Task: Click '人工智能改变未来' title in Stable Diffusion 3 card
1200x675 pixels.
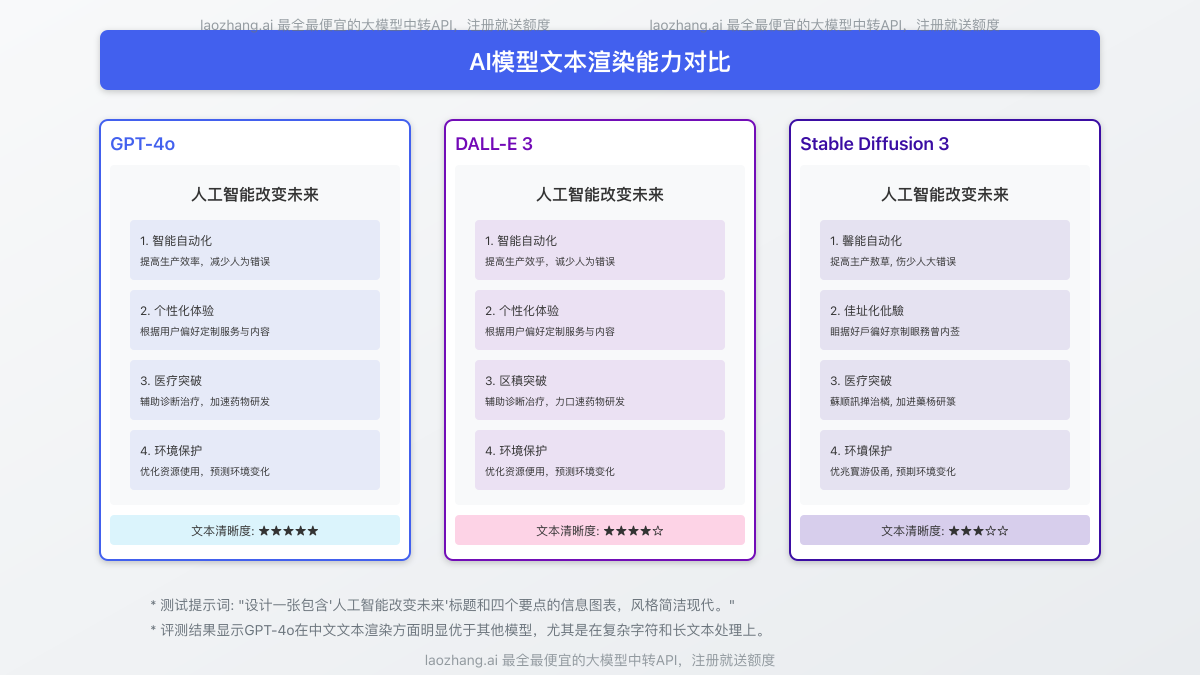Action: click(x=945, y=195)
